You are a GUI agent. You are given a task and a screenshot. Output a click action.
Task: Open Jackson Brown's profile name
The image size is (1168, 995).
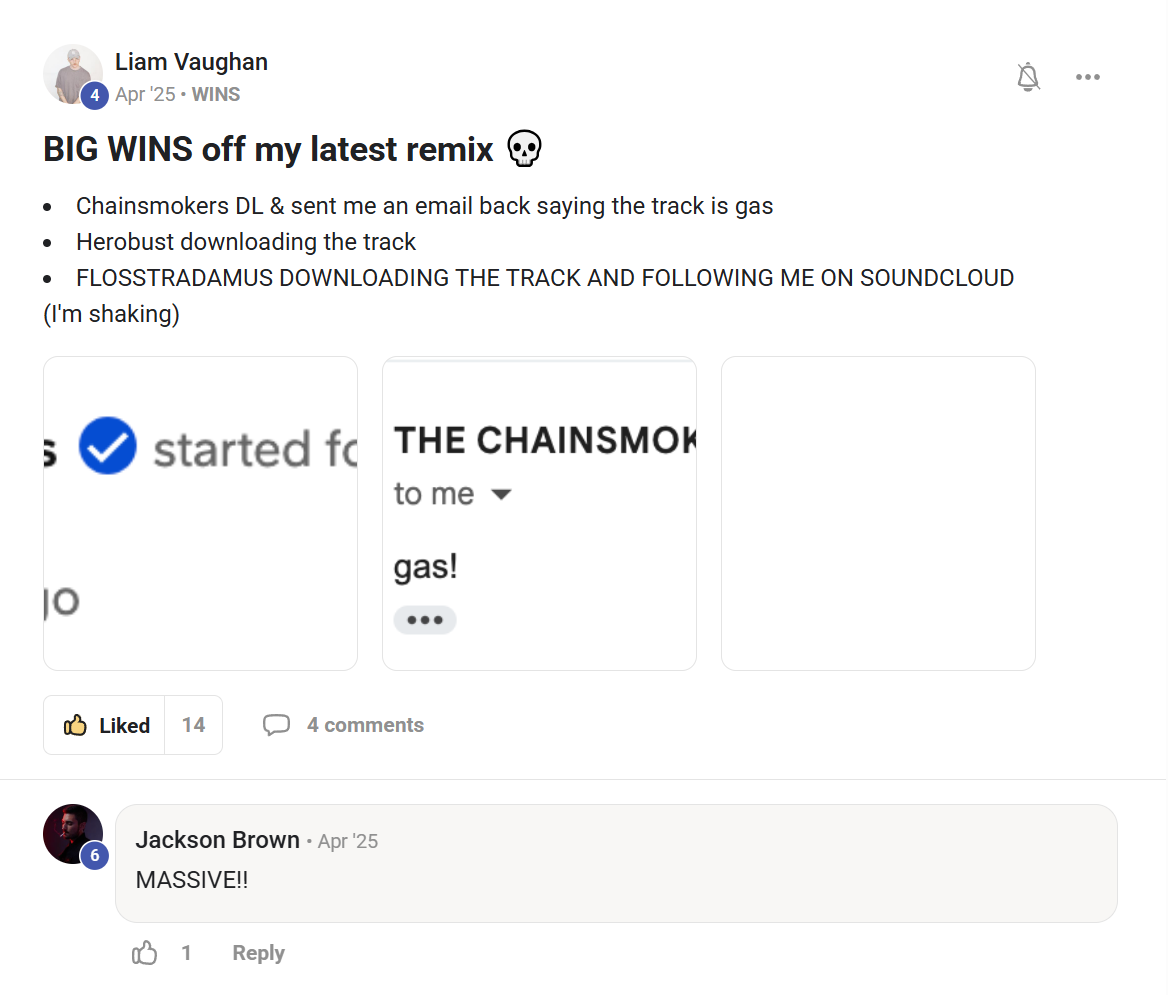(x=217, y=840)
